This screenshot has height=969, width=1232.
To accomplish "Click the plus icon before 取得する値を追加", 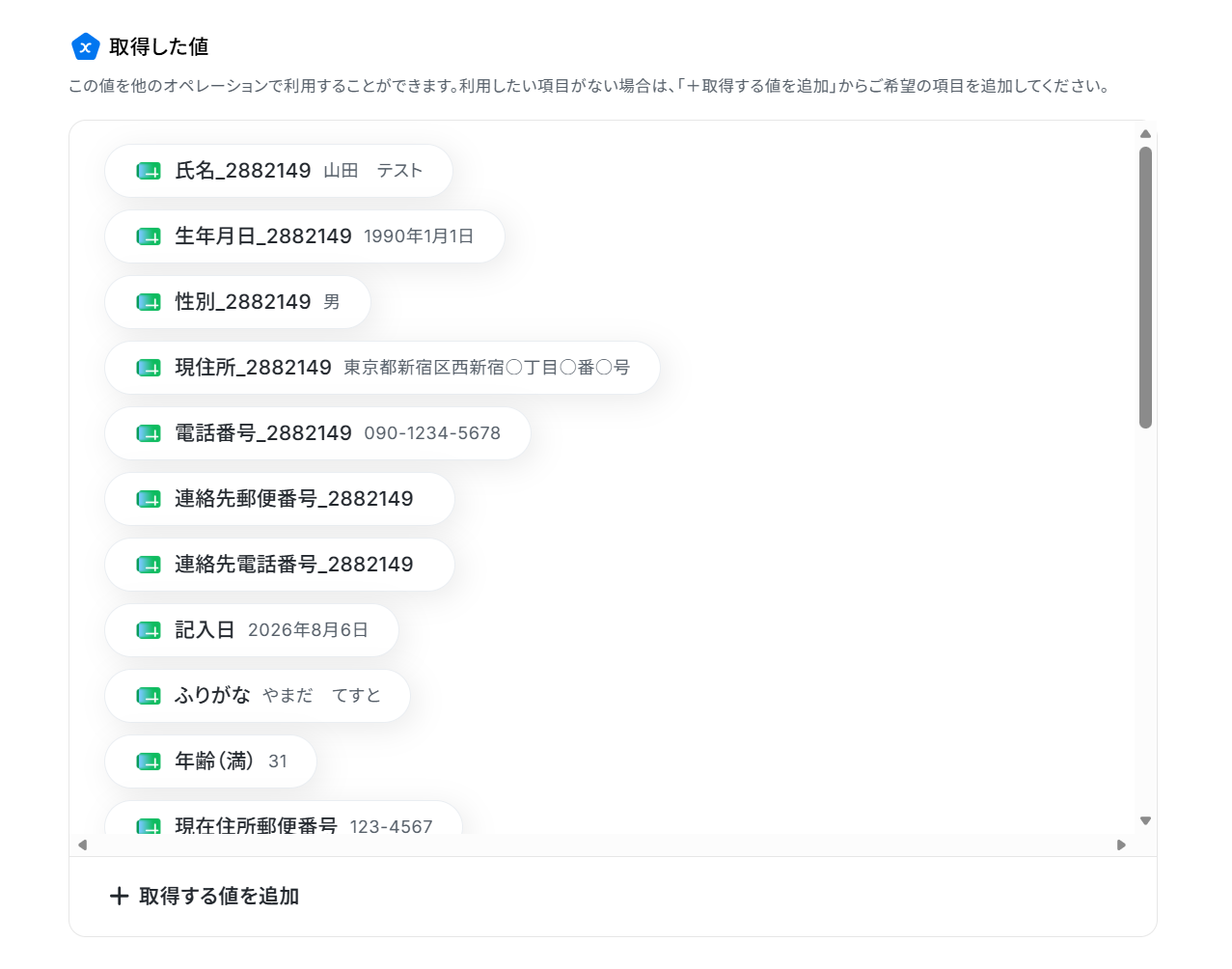I will [x=120, y=896].
